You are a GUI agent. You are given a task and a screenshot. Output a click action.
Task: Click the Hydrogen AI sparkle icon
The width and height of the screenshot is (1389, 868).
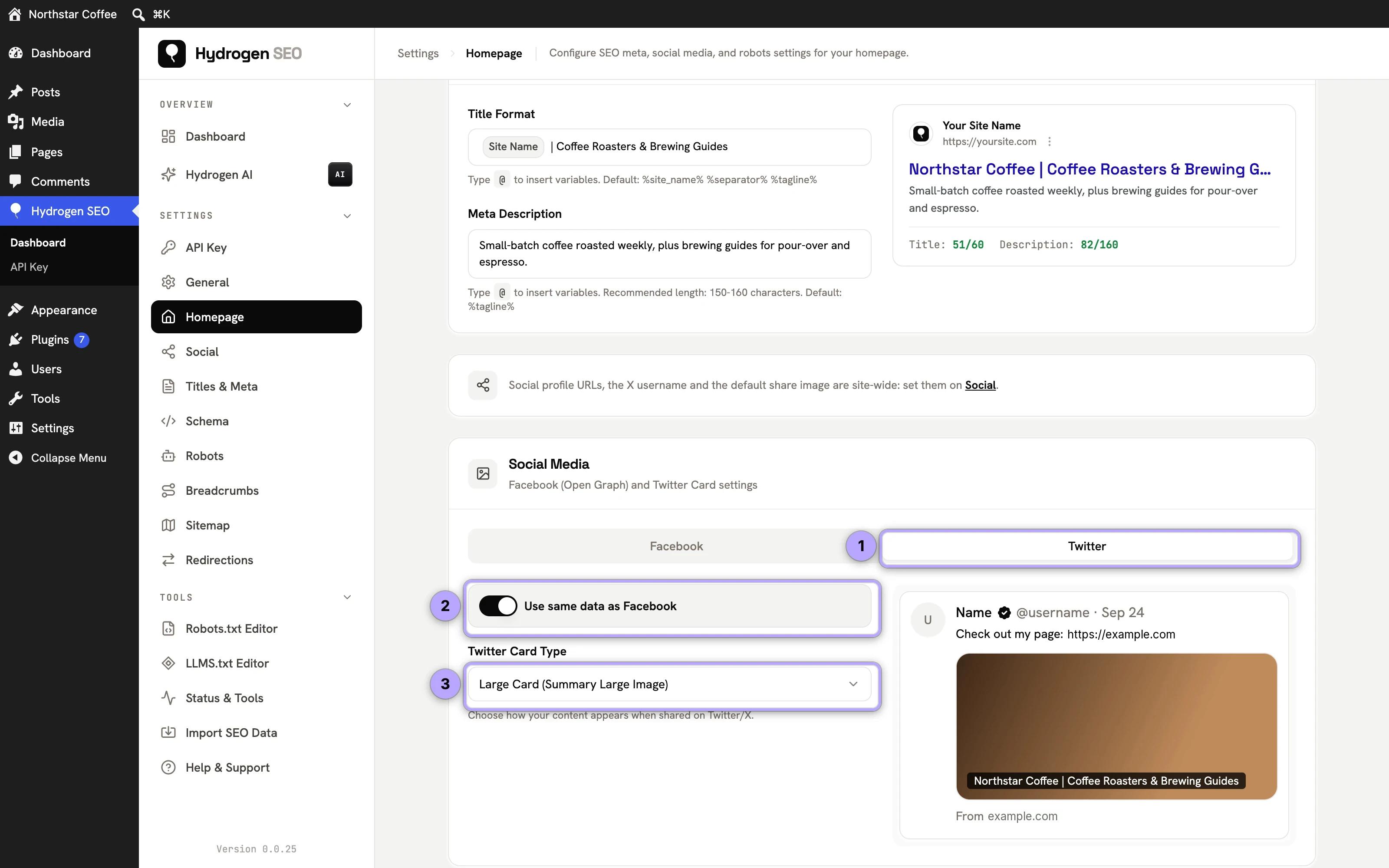pyautogui.click(x=168, y=174)
